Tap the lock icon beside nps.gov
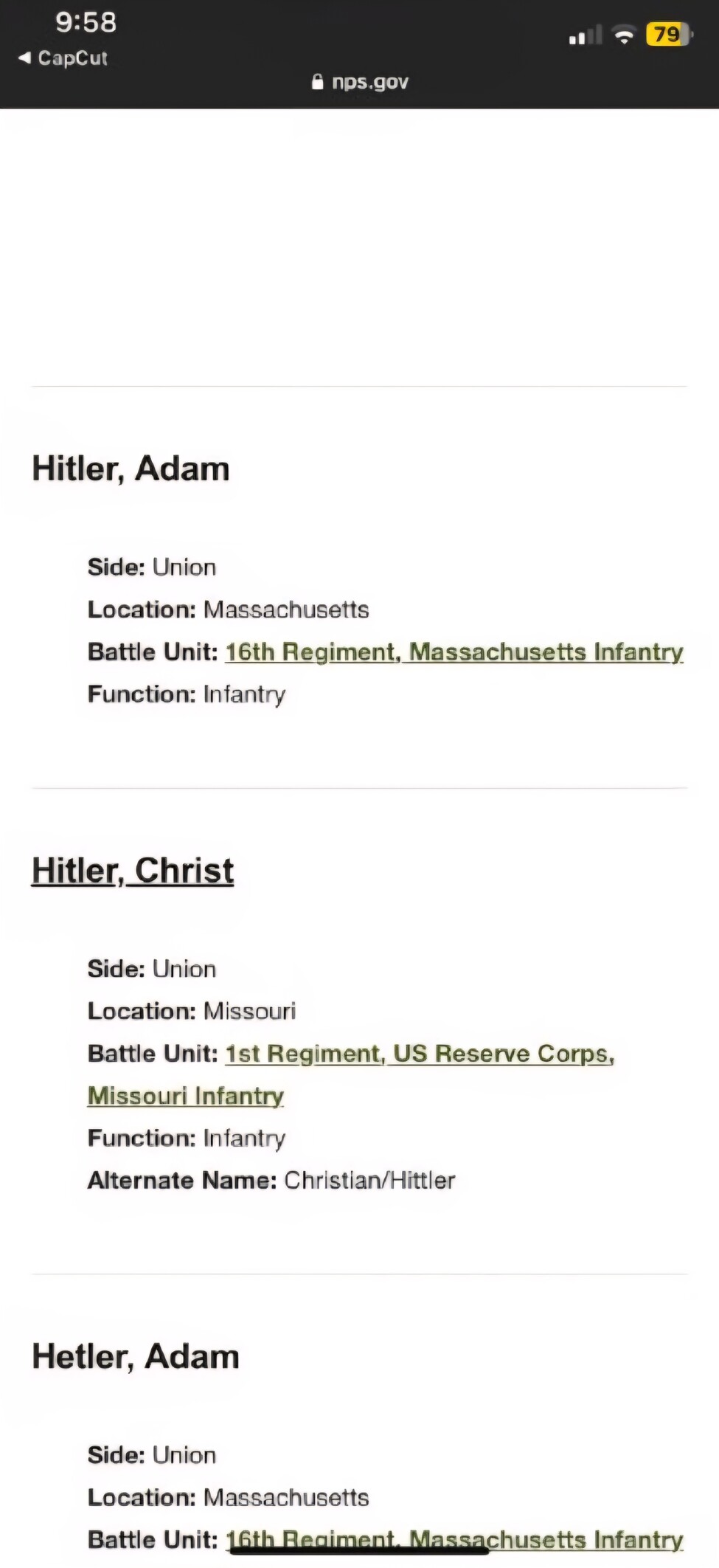 click(x=318, y=81)
